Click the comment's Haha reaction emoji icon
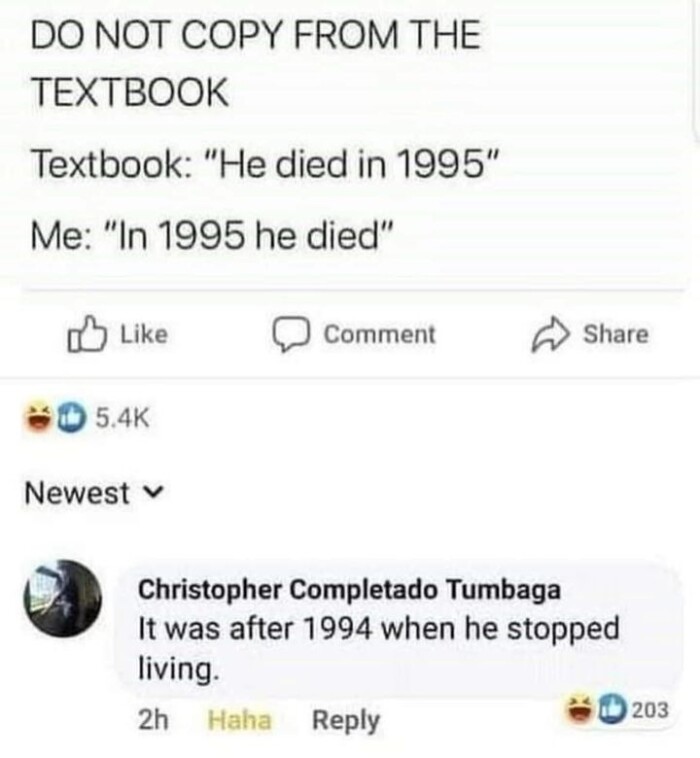Viewport: 700px width, 758px height. point(582,709)
